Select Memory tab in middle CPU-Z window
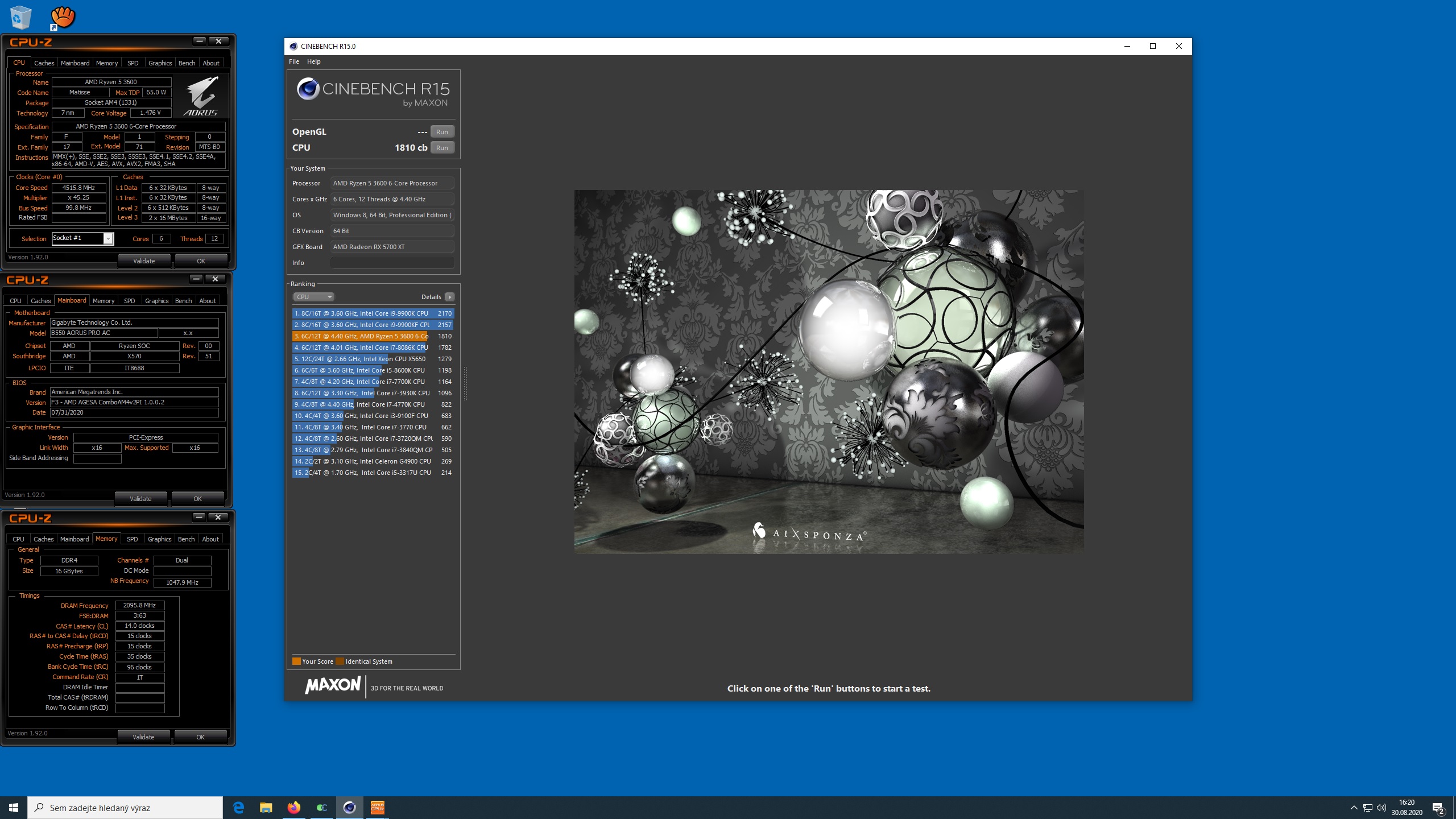 pos(104,301)
